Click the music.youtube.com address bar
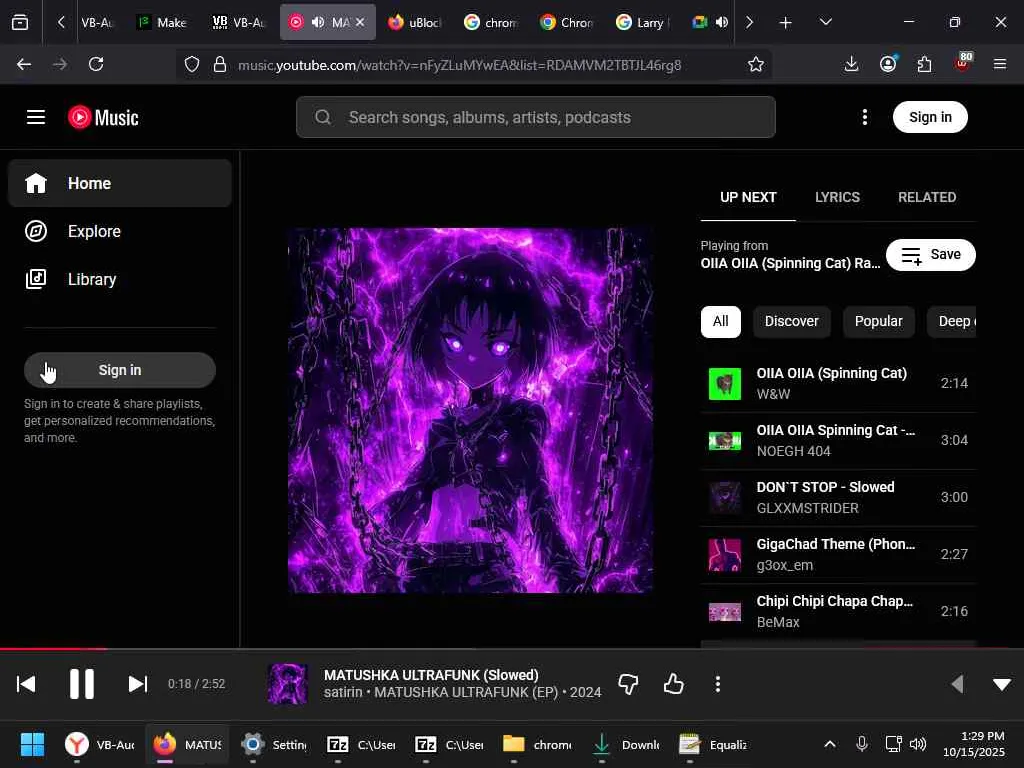This screenshot has width=1024, height=768. click(460, 65)
